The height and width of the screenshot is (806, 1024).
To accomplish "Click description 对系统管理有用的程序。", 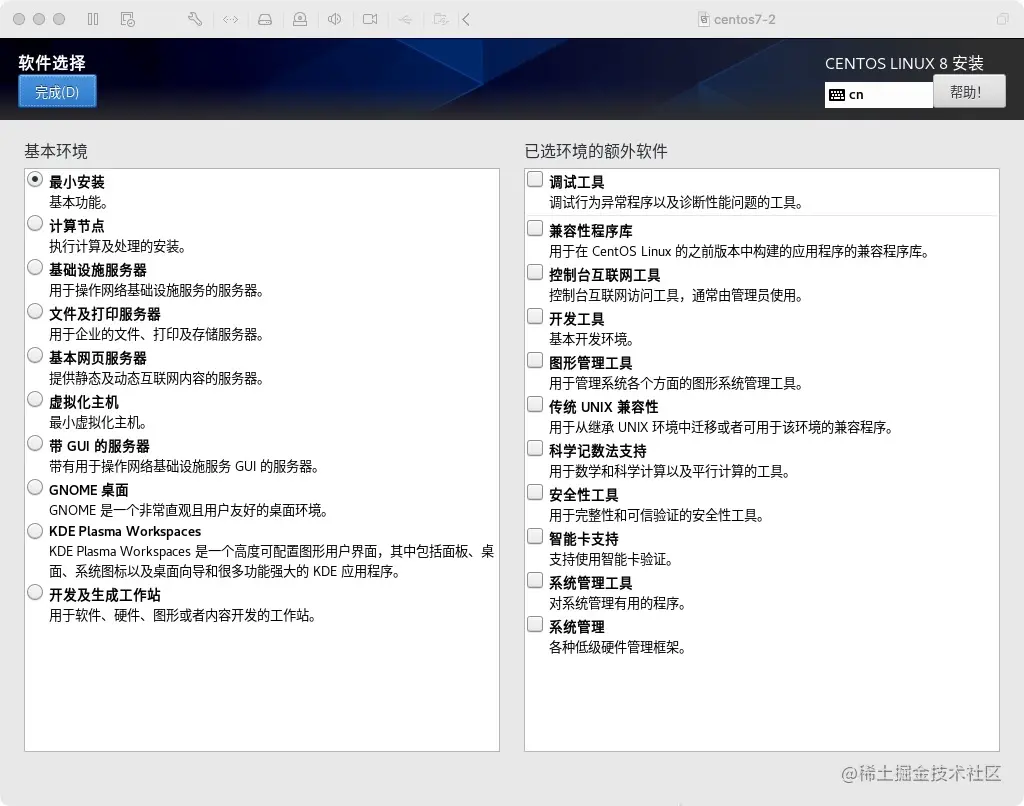I will pos(617,603).
